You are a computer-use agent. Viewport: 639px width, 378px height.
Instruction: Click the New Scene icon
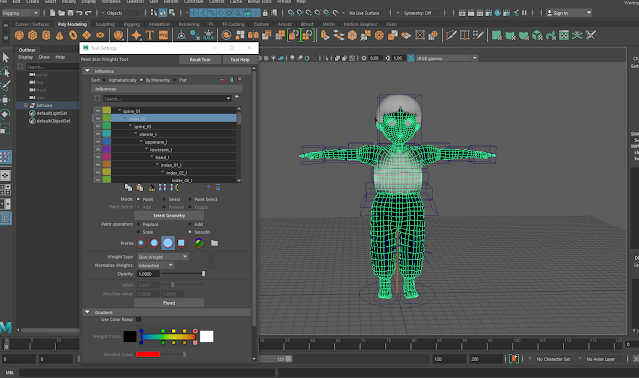tap(52, 13)
